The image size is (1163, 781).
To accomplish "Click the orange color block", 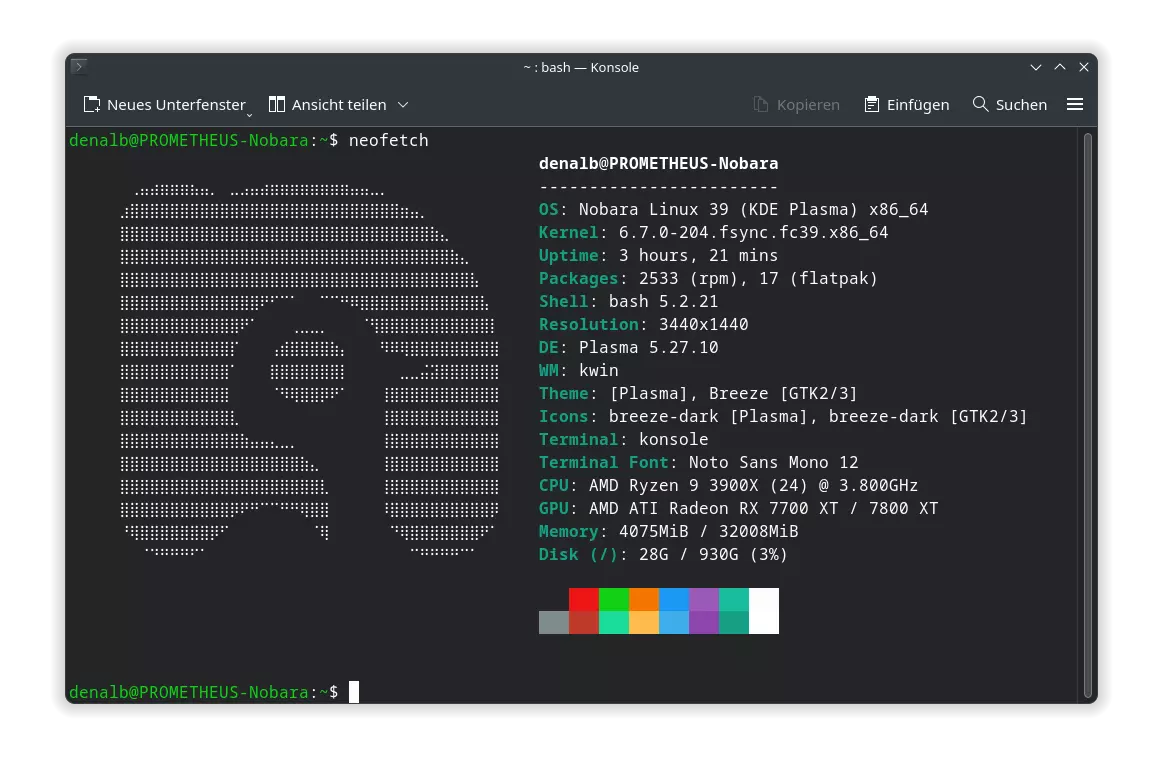I will [644, 599].
